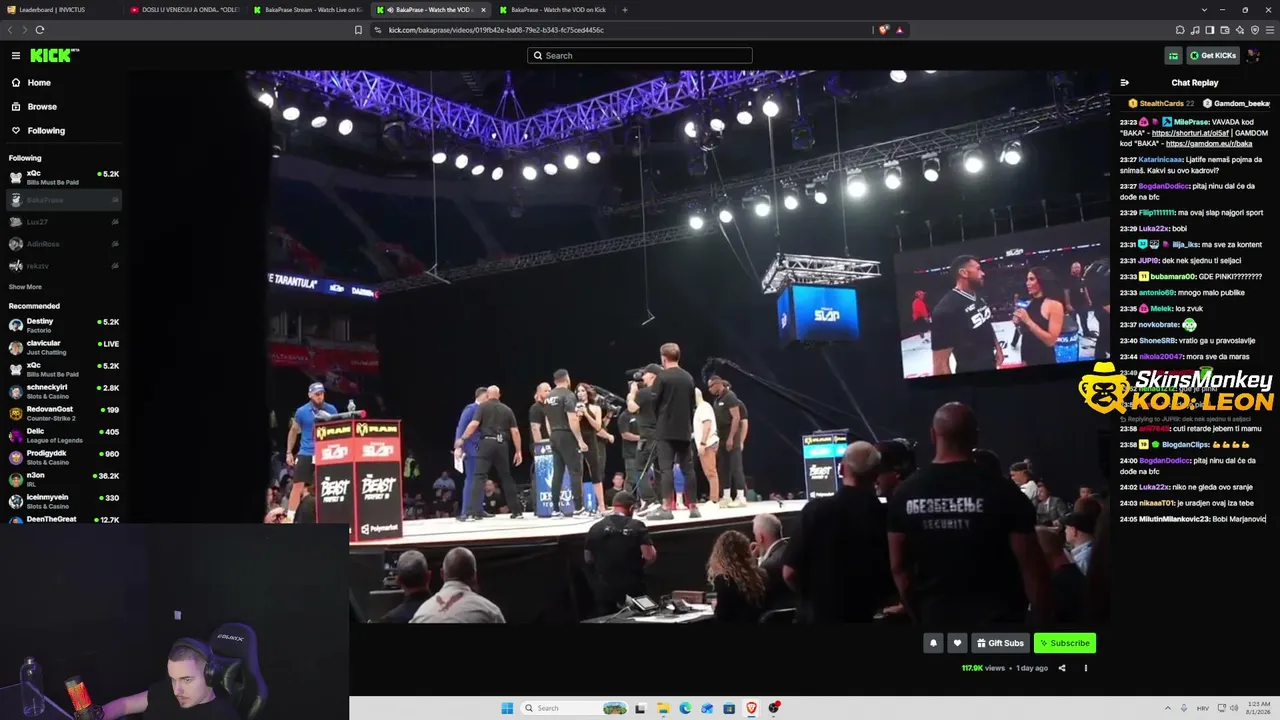Open the Brave Rewards triangle icon

899,30
